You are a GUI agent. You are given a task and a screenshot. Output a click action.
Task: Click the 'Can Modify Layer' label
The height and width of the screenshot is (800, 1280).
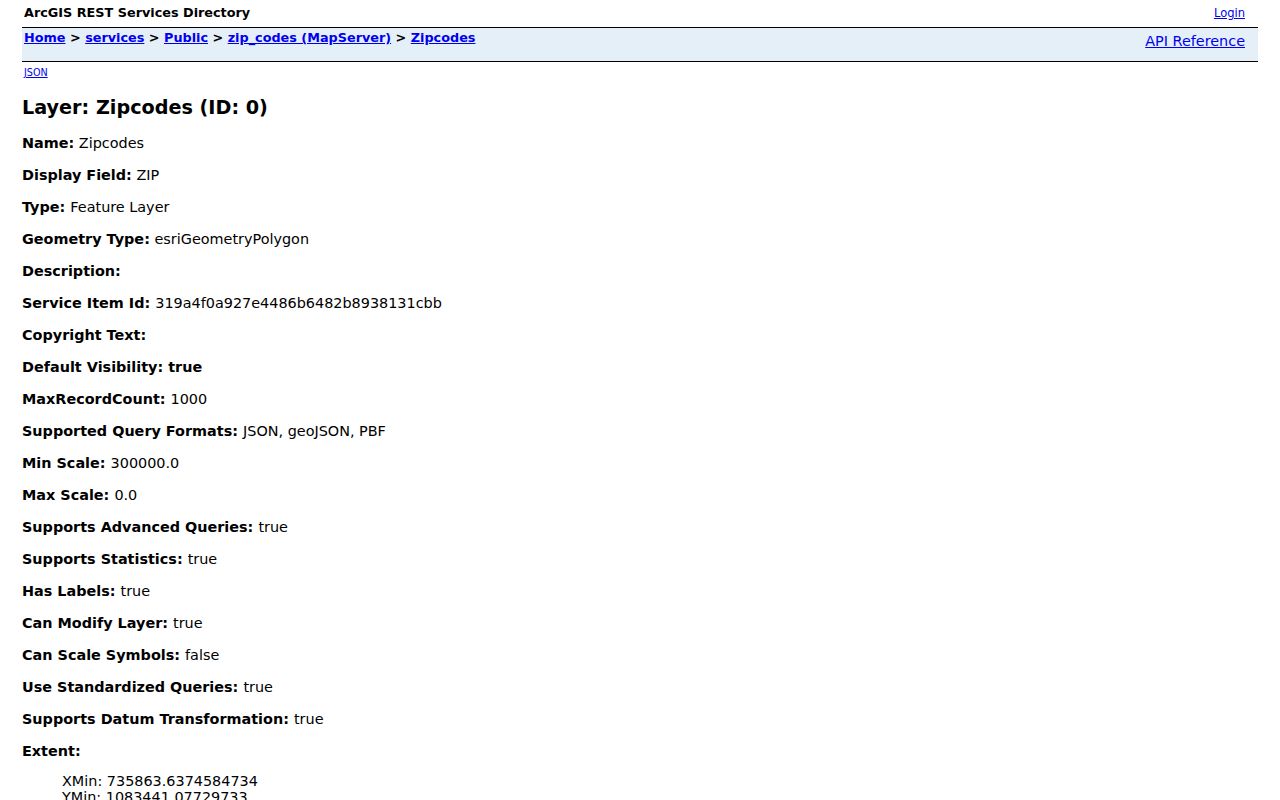(x=95, y=623)
